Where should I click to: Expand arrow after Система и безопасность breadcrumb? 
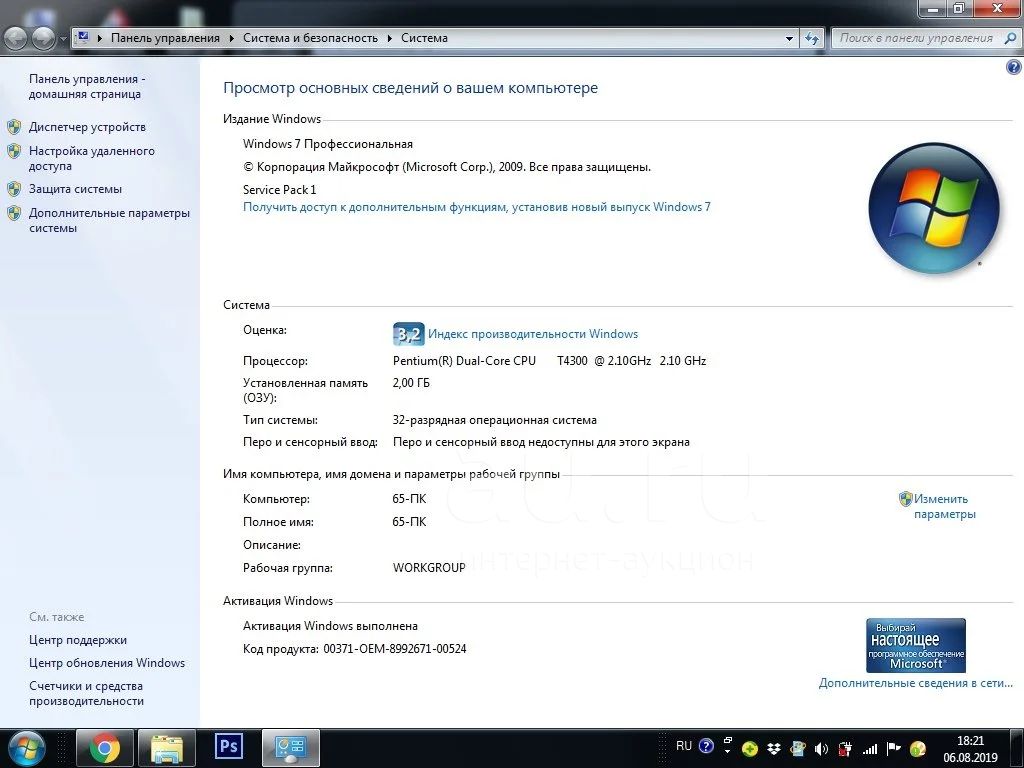coord(389,39)
